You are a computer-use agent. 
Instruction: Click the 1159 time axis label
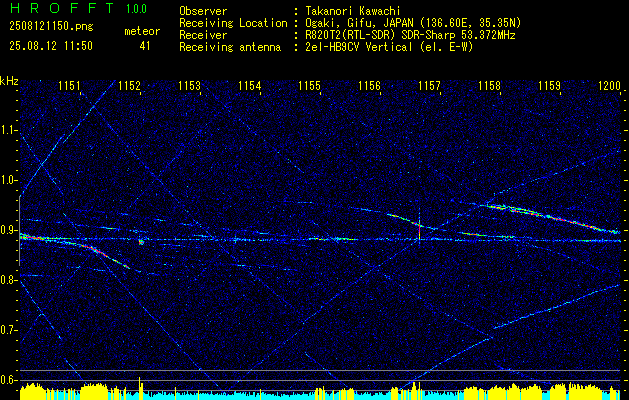(550, 85)
